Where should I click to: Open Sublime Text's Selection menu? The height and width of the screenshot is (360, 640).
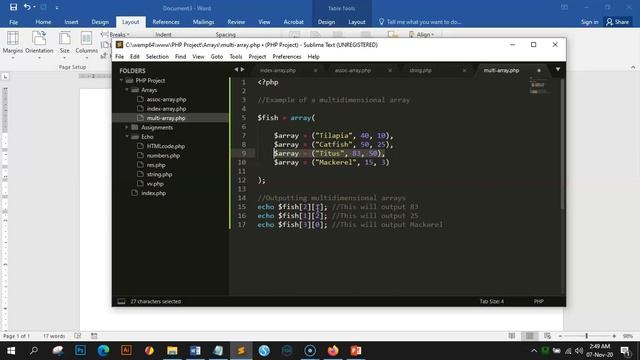point(157,57)
